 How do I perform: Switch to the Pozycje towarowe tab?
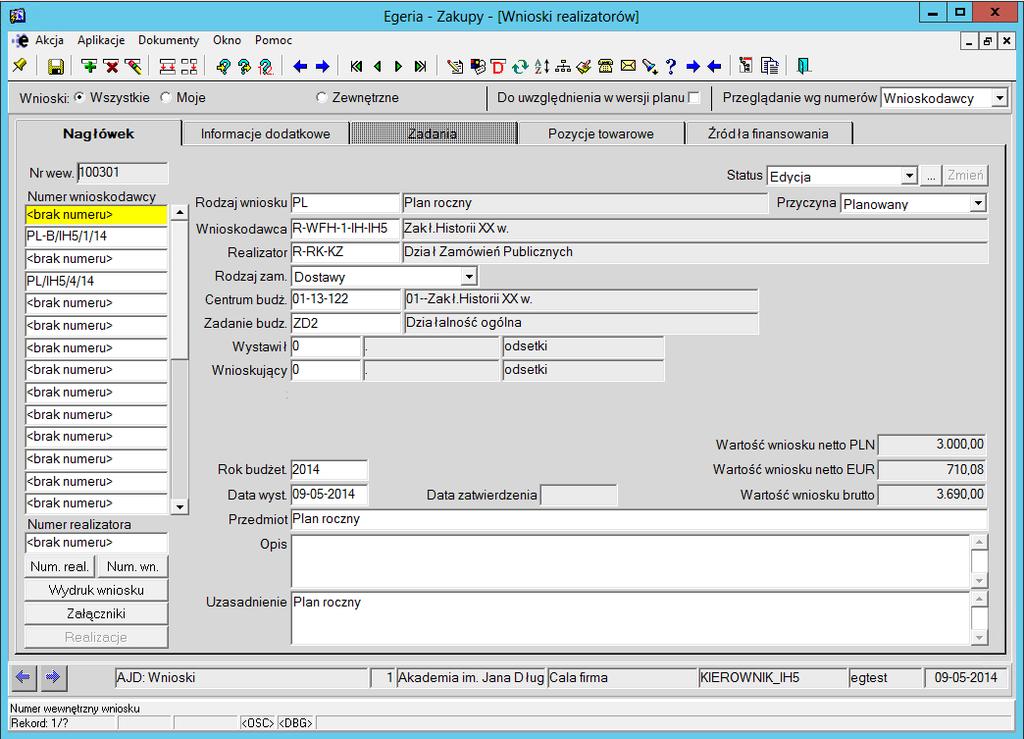click(x=601, y=133)
